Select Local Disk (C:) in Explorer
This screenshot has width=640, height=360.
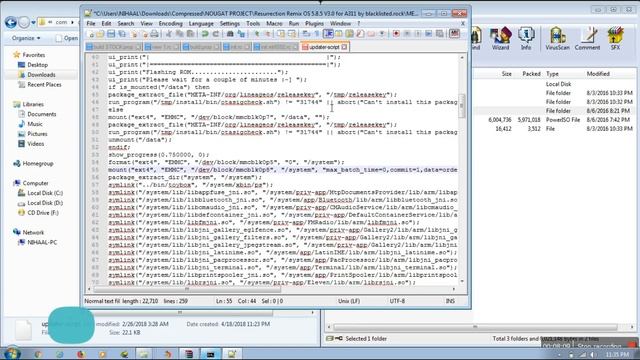pos(40,193)
